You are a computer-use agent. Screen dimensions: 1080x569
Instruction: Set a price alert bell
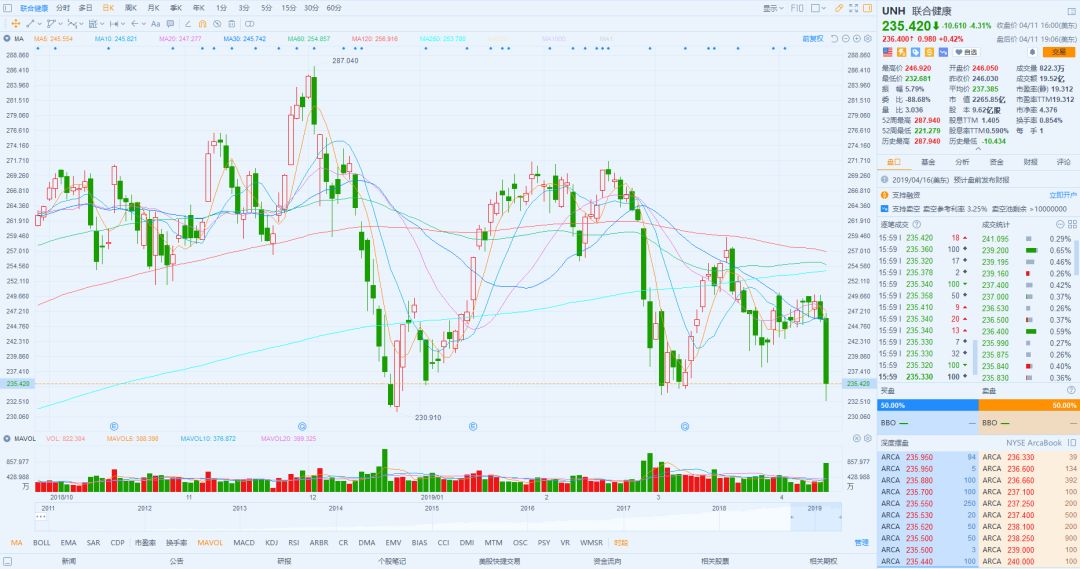[x=1032, y=52]
